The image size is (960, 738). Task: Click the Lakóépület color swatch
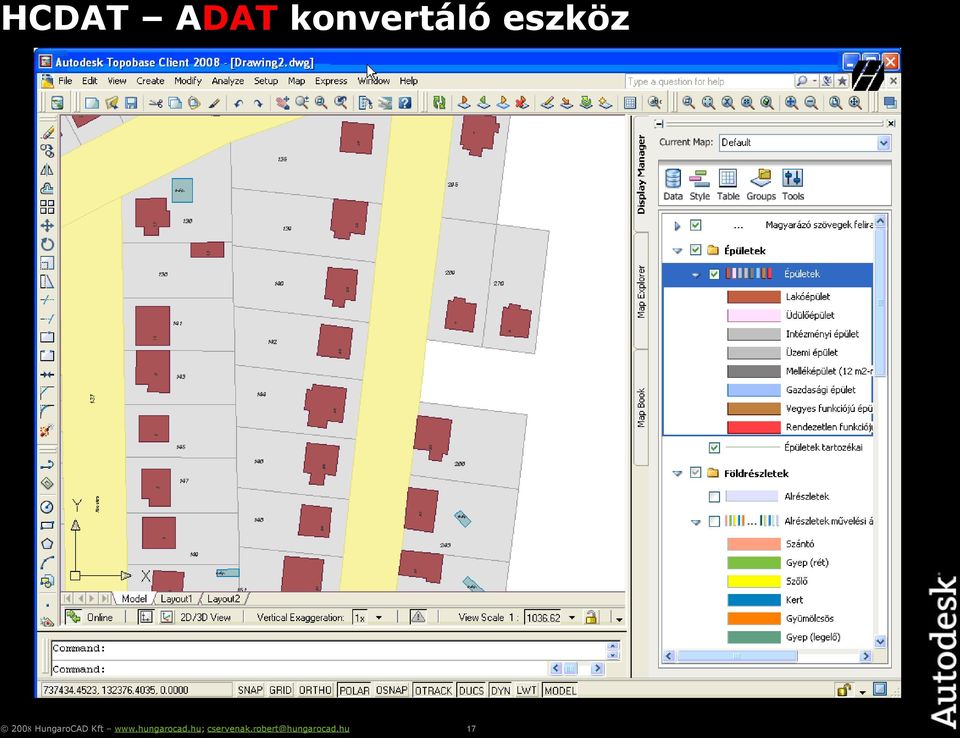tap(754, 297)
